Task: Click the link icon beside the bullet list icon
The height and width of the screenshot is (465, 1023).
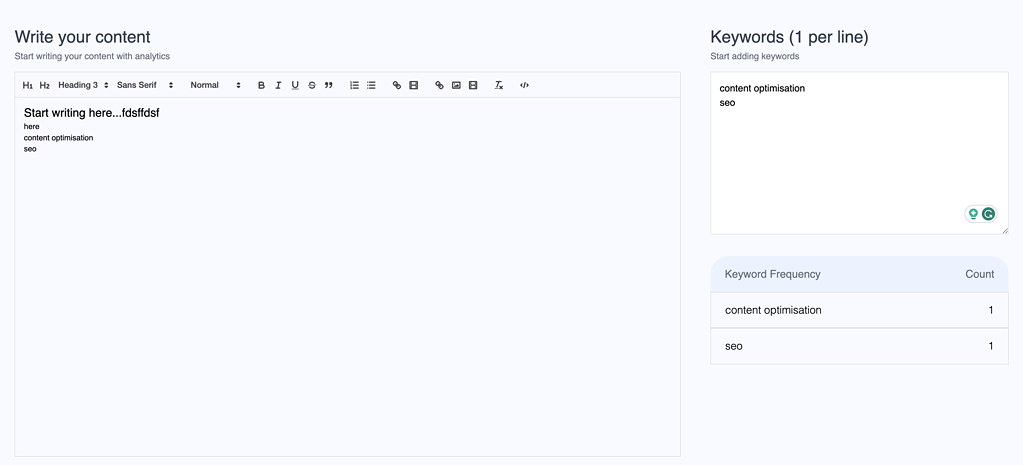Action: pyautogui.click(x=397, y=85)
